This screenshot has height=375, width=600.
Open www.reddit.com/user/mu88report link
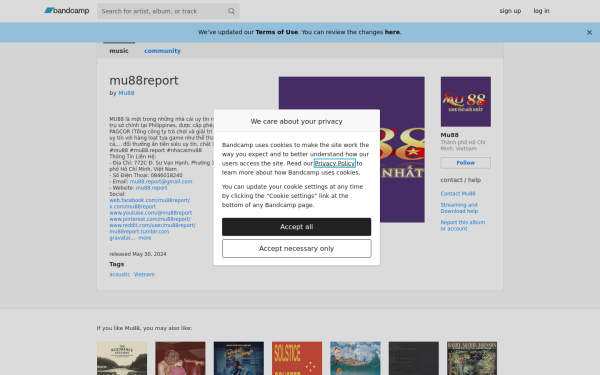pos(152,225)
